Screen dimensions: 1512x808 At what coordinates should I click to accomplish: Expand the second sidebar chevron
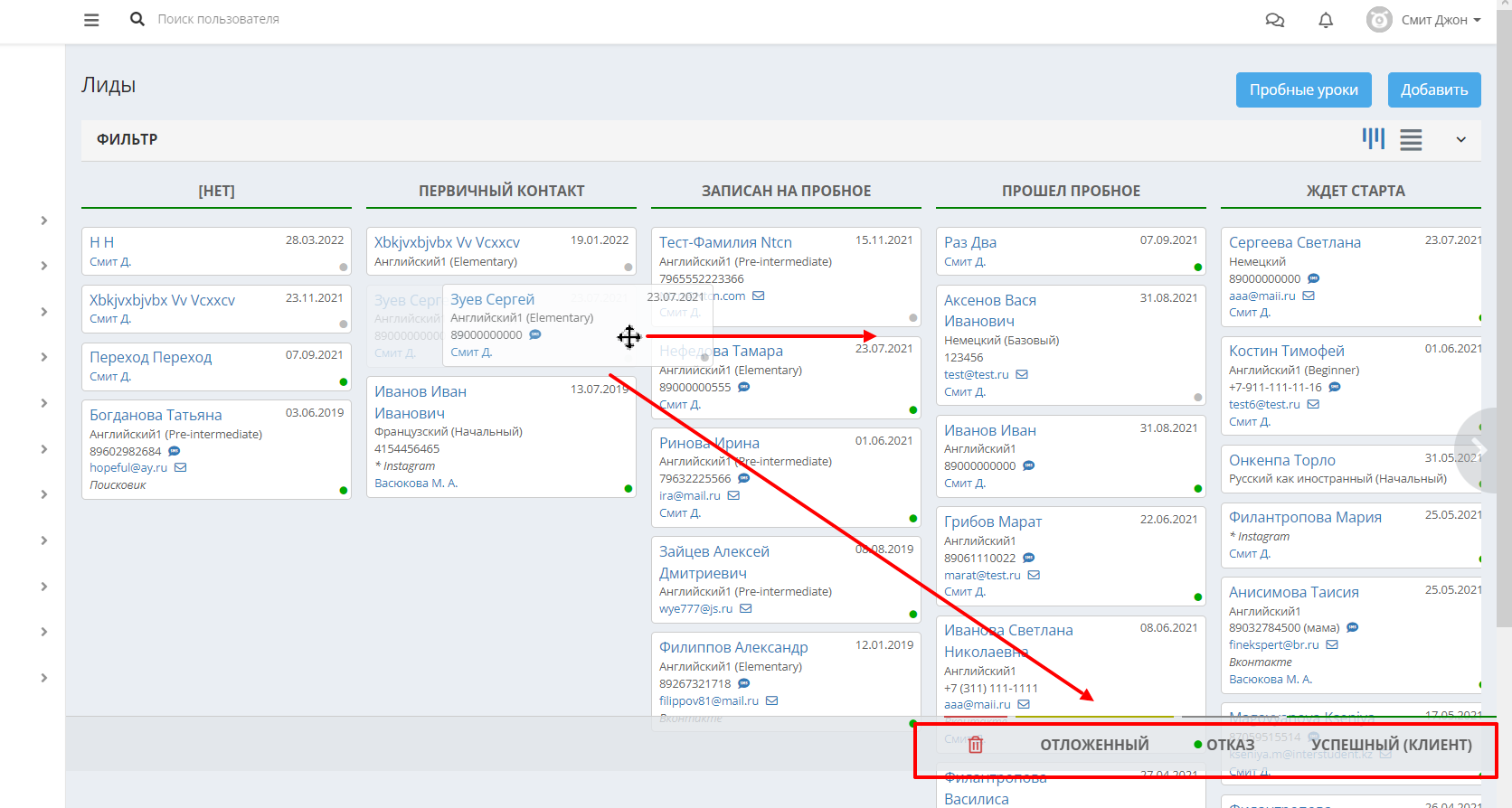click(44, 266)
